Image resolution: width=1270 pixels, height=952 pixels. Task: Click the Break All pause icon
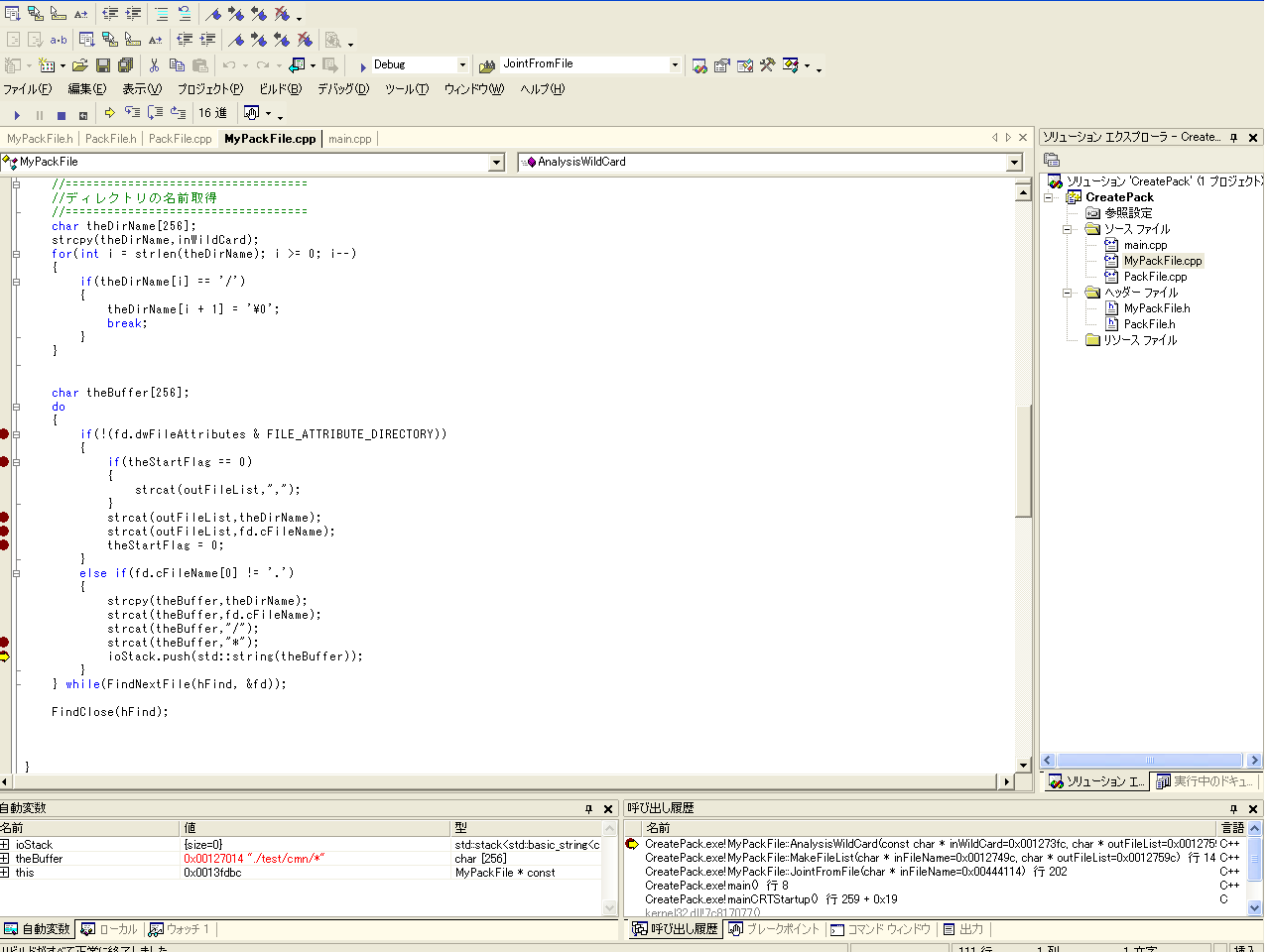pos(40,115)
